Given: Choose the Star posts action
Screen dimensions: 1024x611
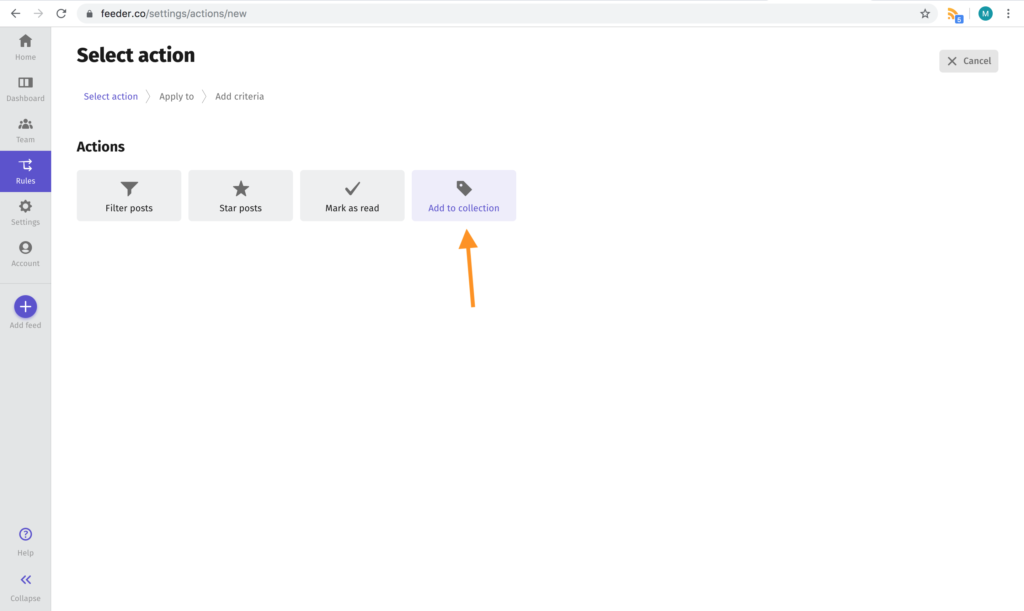Looking at the screenshot, I should pos(240,195).
